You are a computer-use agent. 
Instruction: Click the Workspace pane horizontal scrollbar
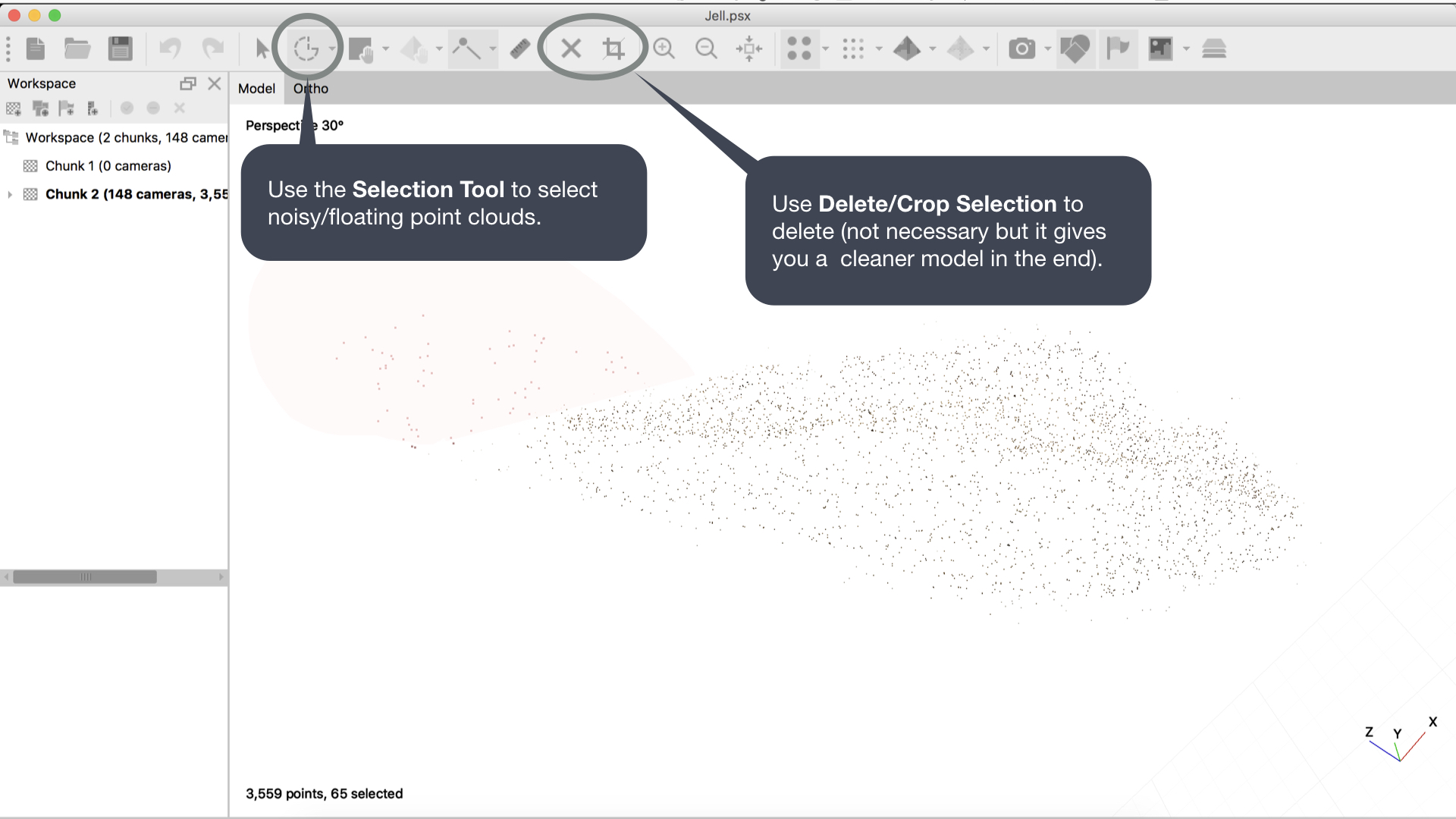coord(85,577)
